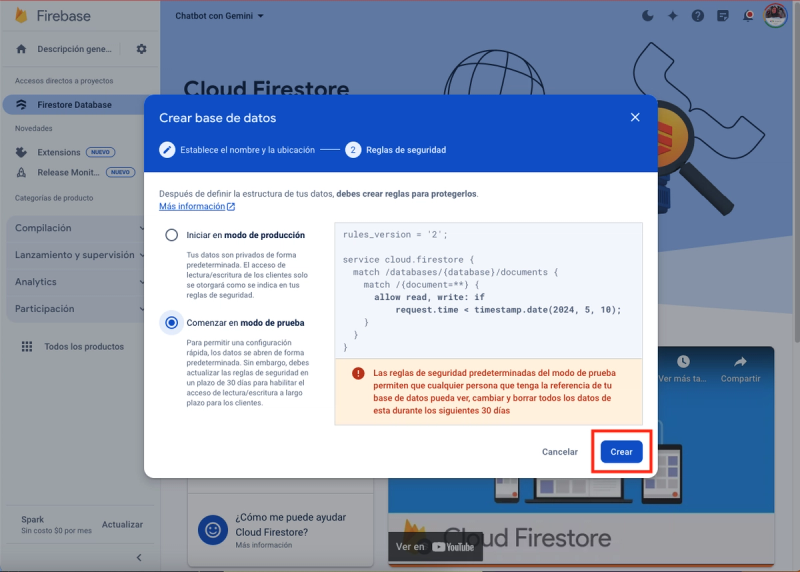The height and width of the screenshot is (572, 800).
Task: Click the Spark plan label
Action: [33, 519]
